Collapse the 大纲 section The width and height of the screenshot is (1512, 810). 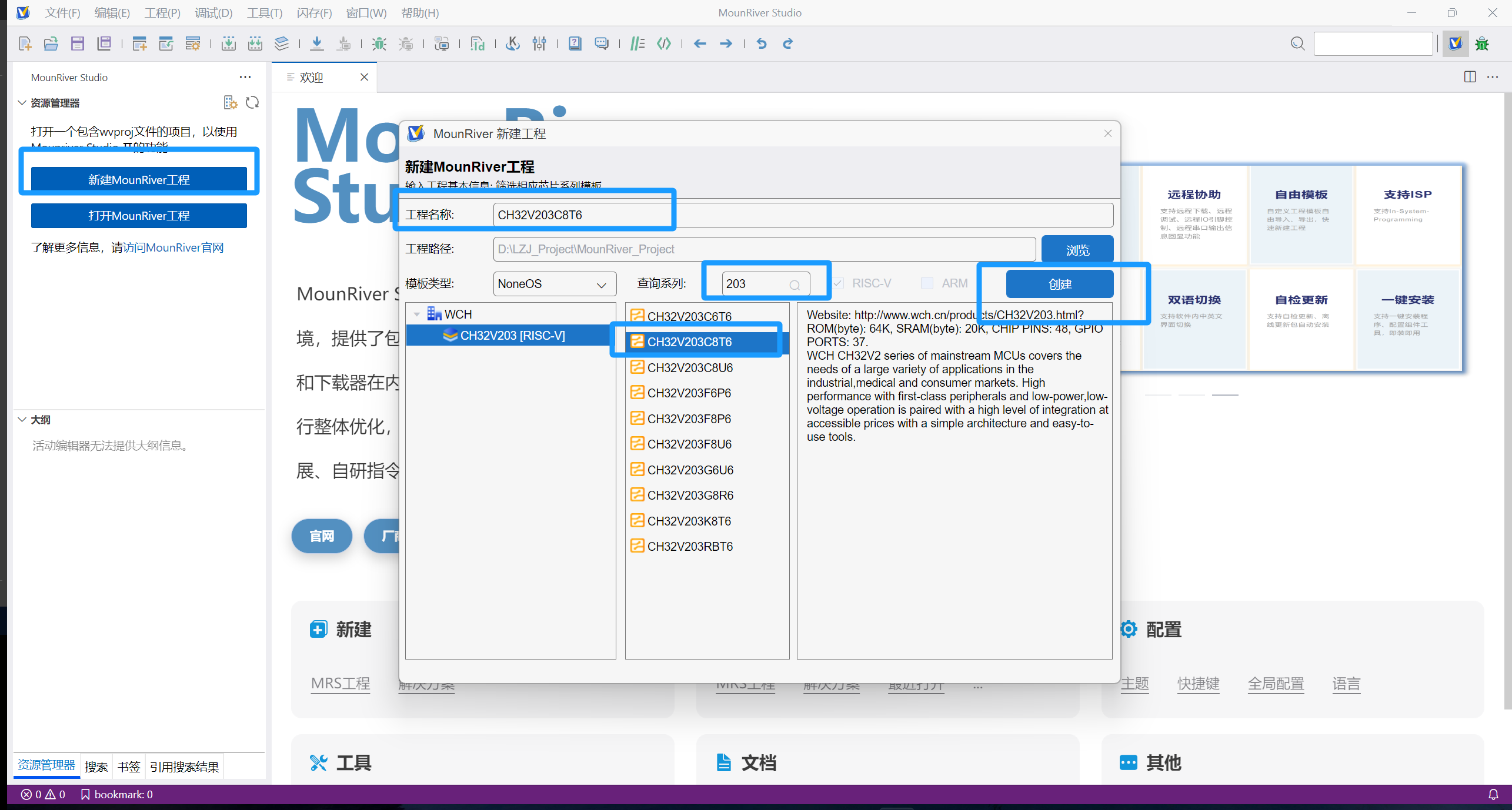22,420
